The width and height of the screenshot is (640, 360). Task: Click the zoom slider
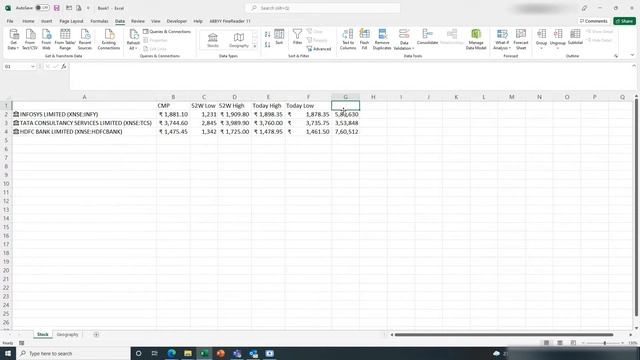coord(604,343)
